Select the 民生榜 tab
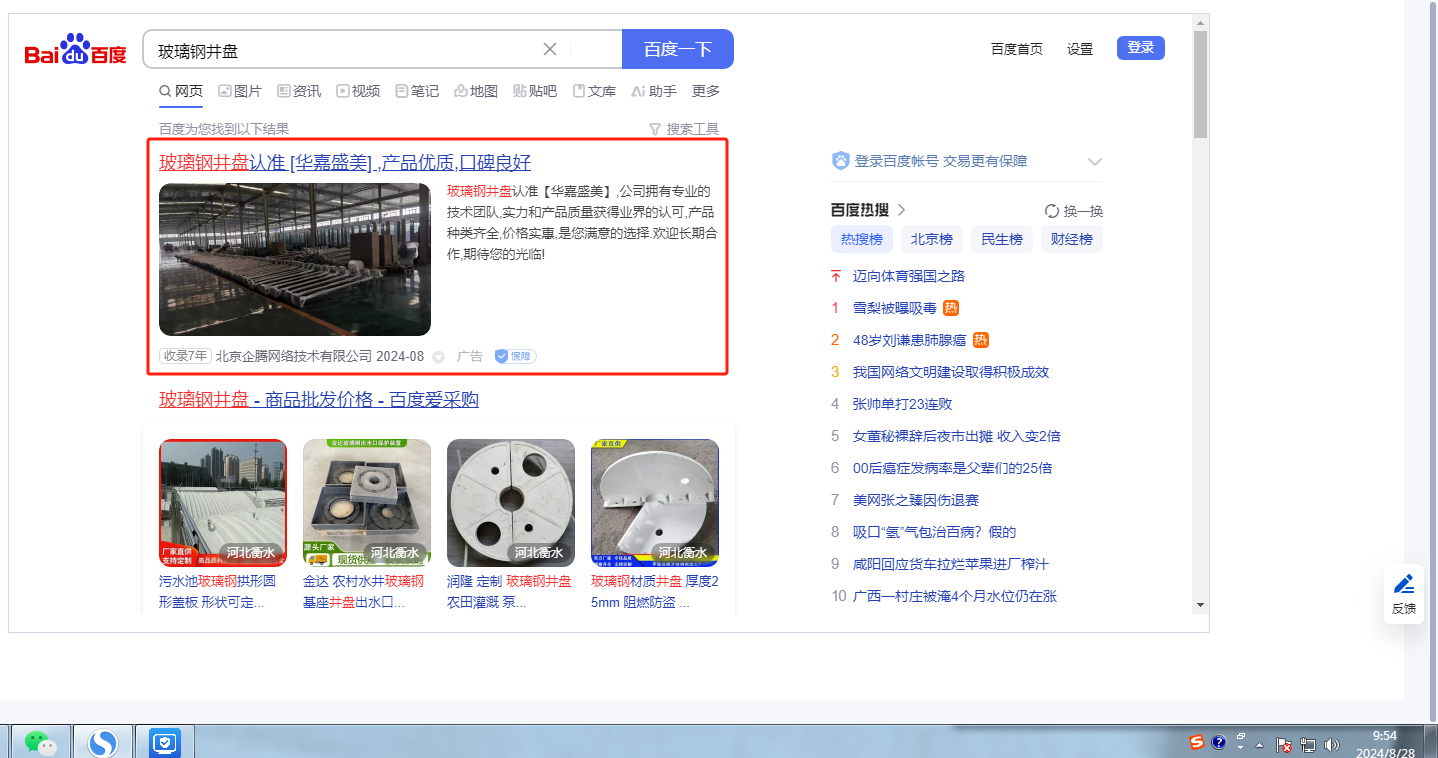The height and width of the screenshot is (758, 1438). tap(1002, 239)
